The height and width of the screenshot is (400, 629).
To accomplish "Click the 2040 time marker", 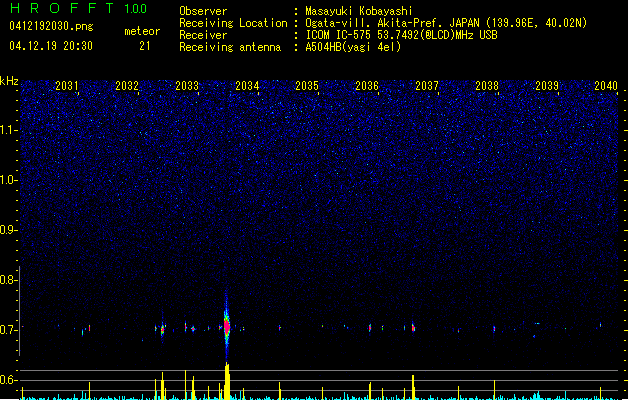I will tap(606, 86).
